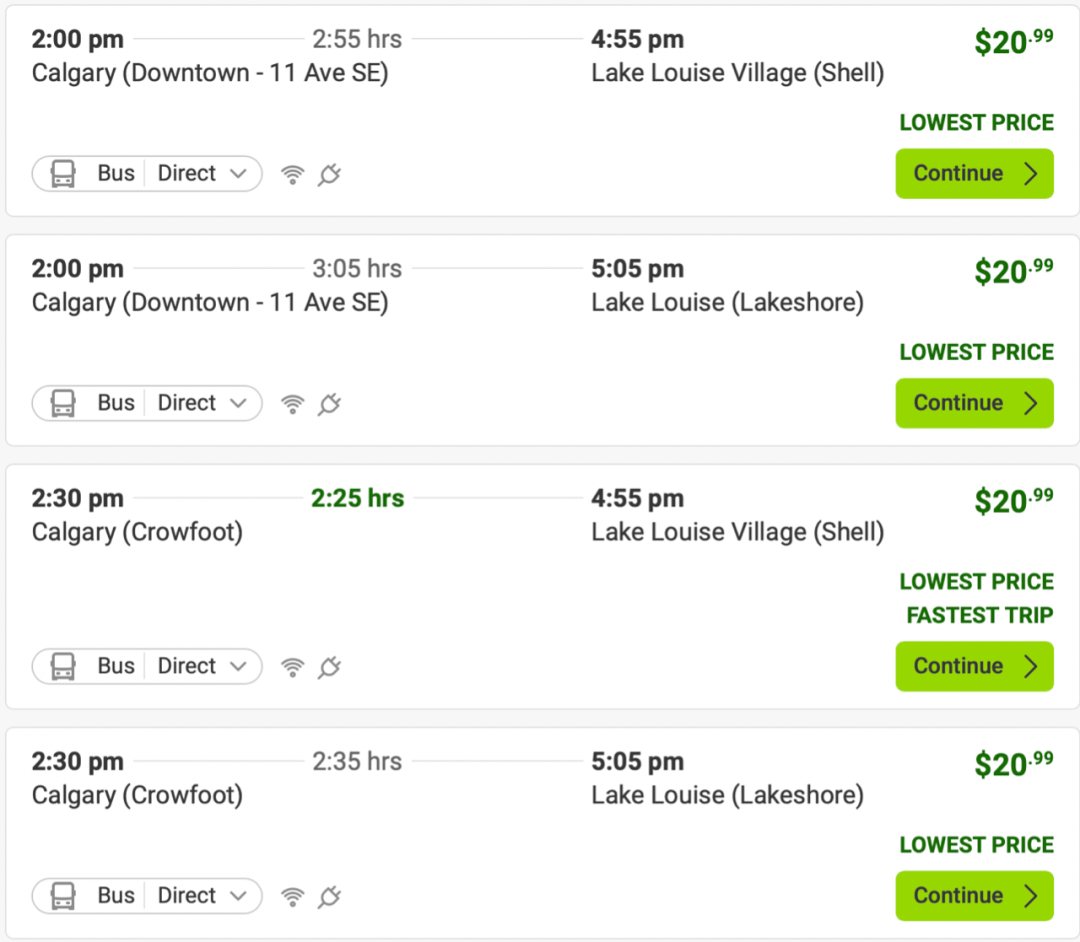Click bus icon on the 2:55 hrs trip

63,174
